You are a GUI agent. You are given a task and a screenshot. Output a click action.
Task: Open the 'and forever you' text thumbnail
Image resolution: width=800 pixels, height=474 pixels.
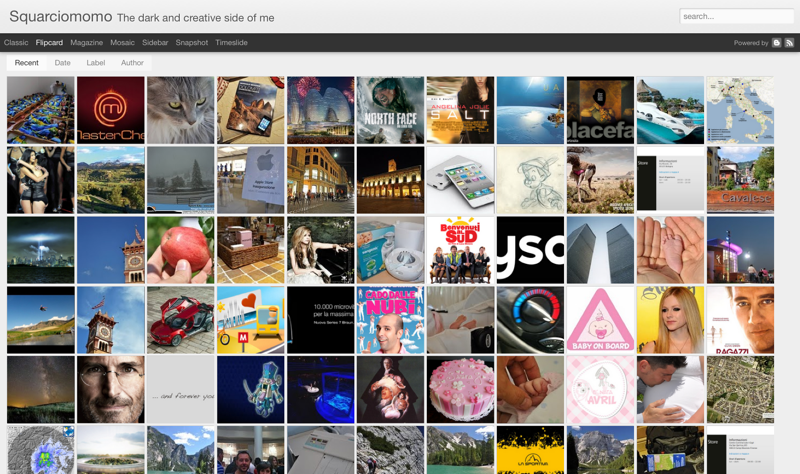tap(181, 390)
